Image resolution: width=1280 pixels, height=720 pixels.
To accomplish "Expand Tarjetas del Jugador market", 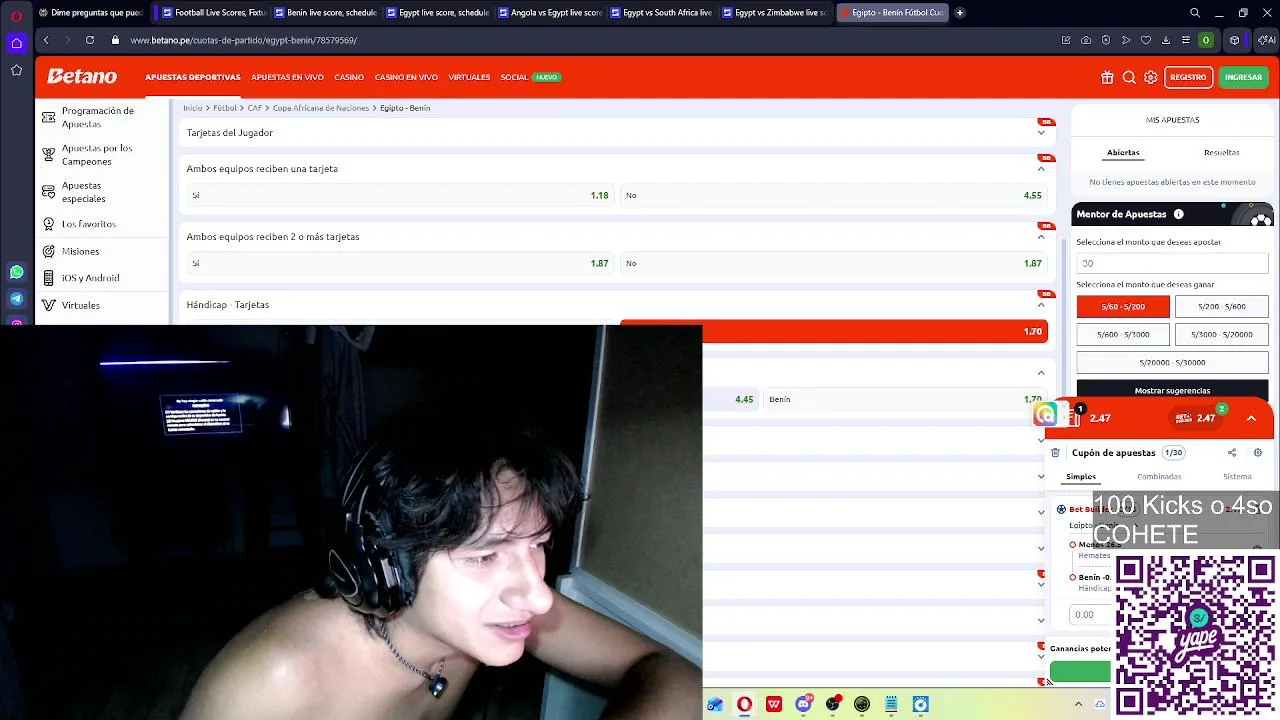I will click(x=1041, y=133).
